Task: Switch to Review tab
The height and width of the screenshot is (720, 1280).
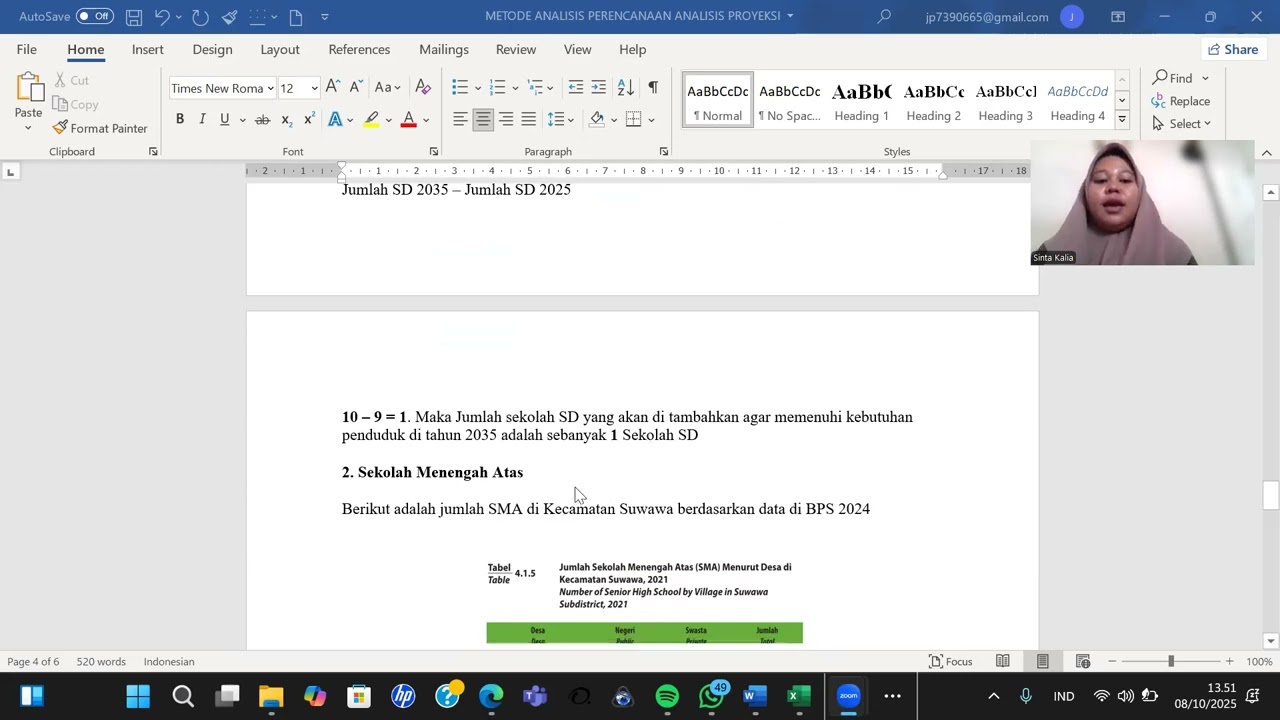Action: [x=516, y=49]
